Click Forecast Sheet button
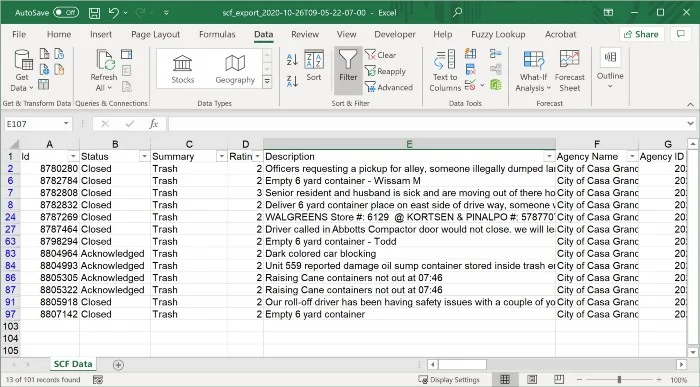The height and width of the screenshot is (387, 700). point(570,71)
